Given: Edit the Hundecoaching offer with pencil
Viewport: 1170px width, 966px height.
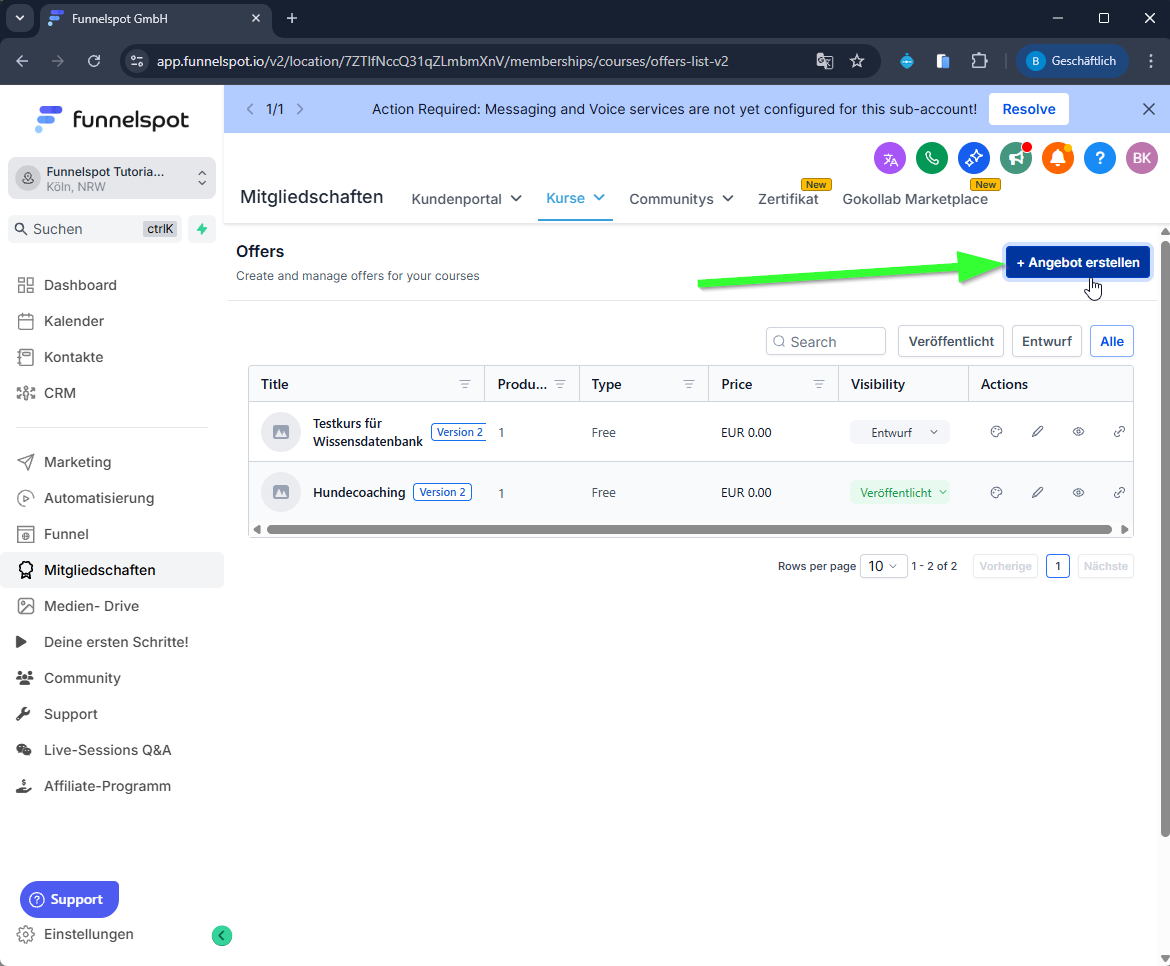Looking at the screenshot, I should pos(1037,492).
